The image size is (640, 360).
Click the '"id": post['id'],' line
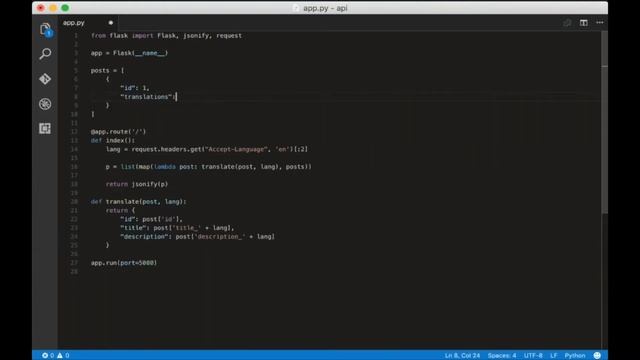pyautogui.click(x=151, y=219)
